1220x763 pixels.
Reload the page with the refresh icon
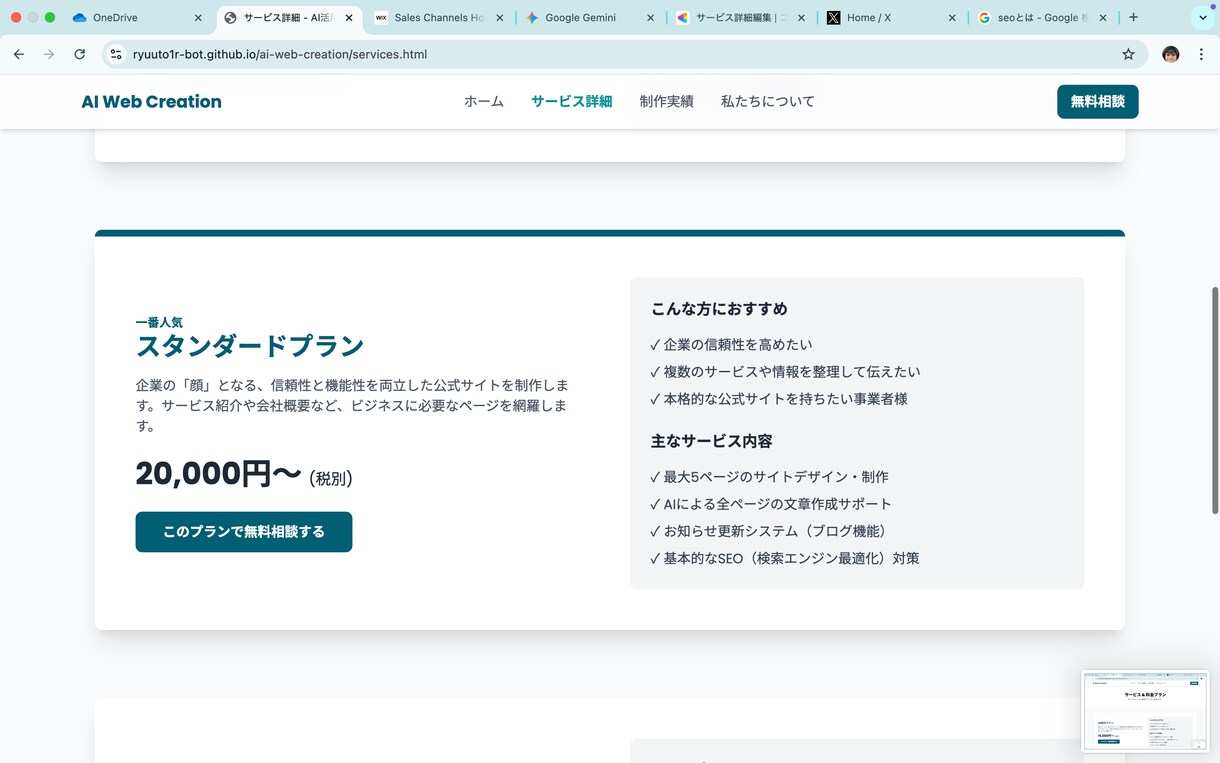(x=80, y=54)
